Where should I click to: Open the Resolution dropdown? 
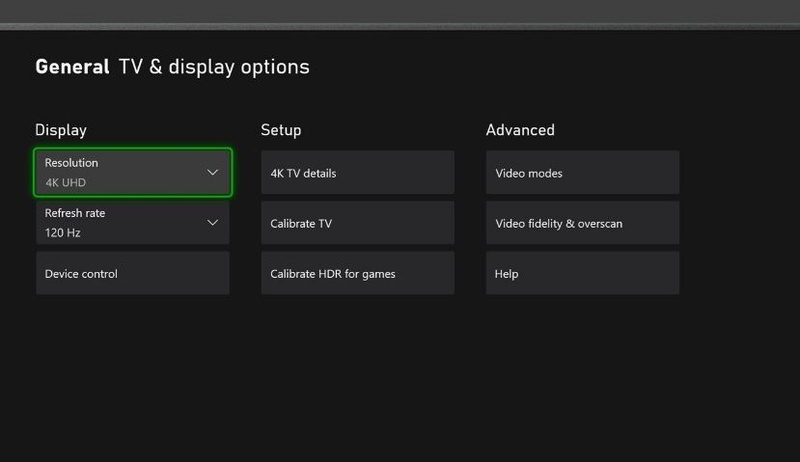click(x=133, y=173)
